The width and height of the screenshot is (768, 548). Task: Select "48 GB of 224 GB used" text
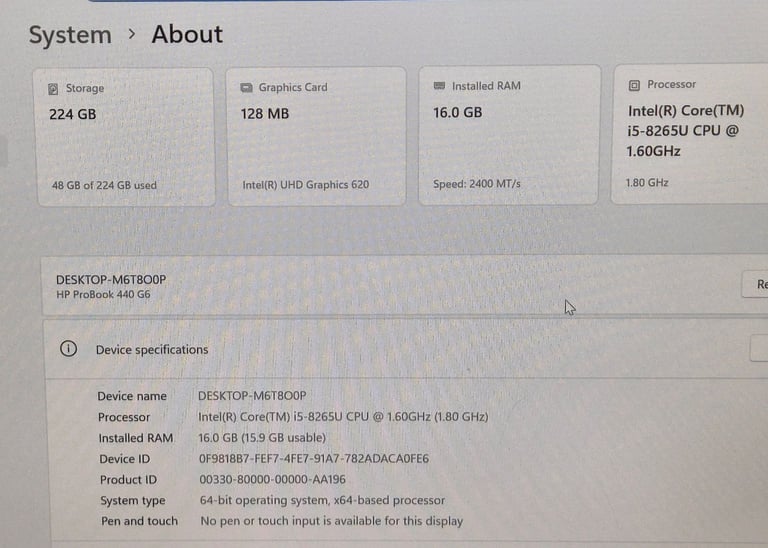pyautogui.click(x=104, y=185)
